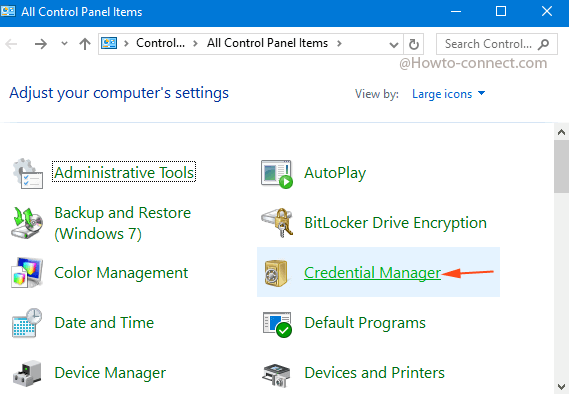Open Credential Manager link

click(x=372, y=273)
